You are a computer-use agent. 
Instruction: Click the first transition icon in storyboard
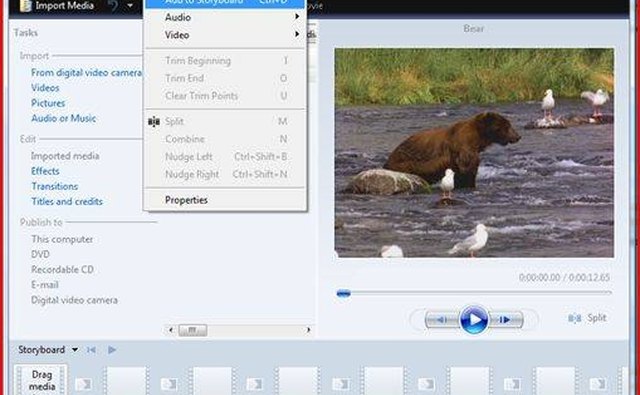tap(84, 384)
